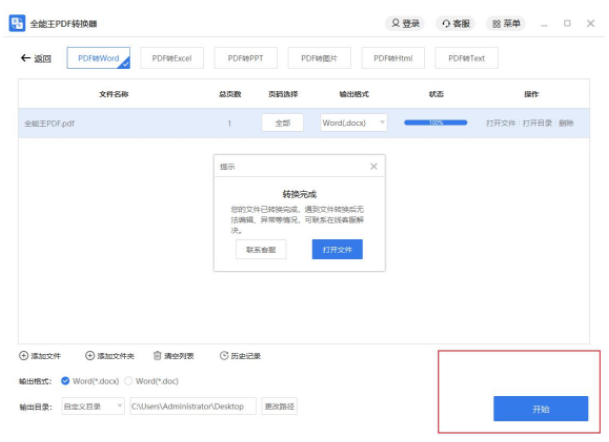Click the conversion progress bar
The height and width of the screenshot is (442, 609).
tap(435, 123)
